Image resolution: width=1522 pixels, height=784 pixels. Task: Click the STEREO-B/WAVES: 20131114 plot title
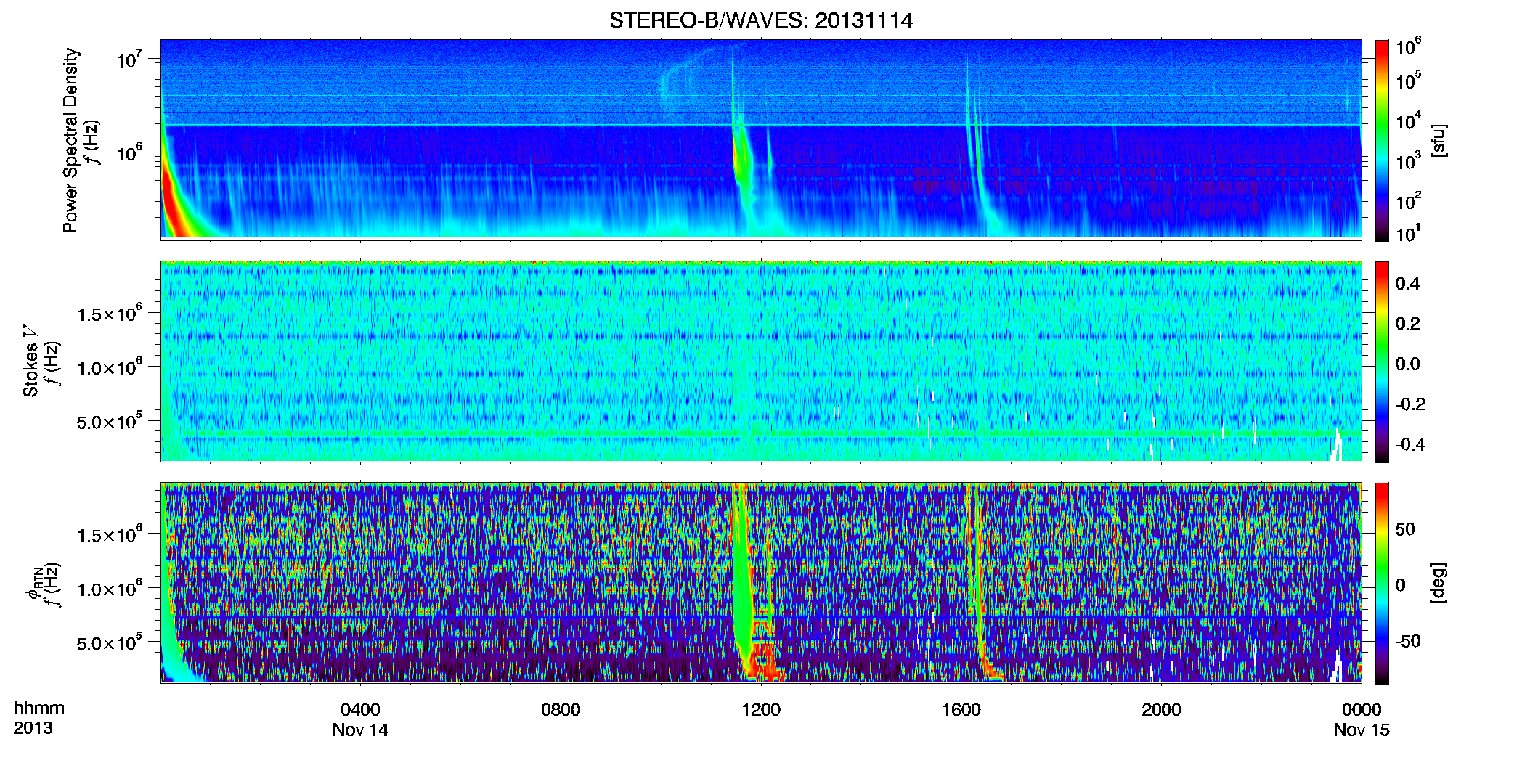click(761, 20)
